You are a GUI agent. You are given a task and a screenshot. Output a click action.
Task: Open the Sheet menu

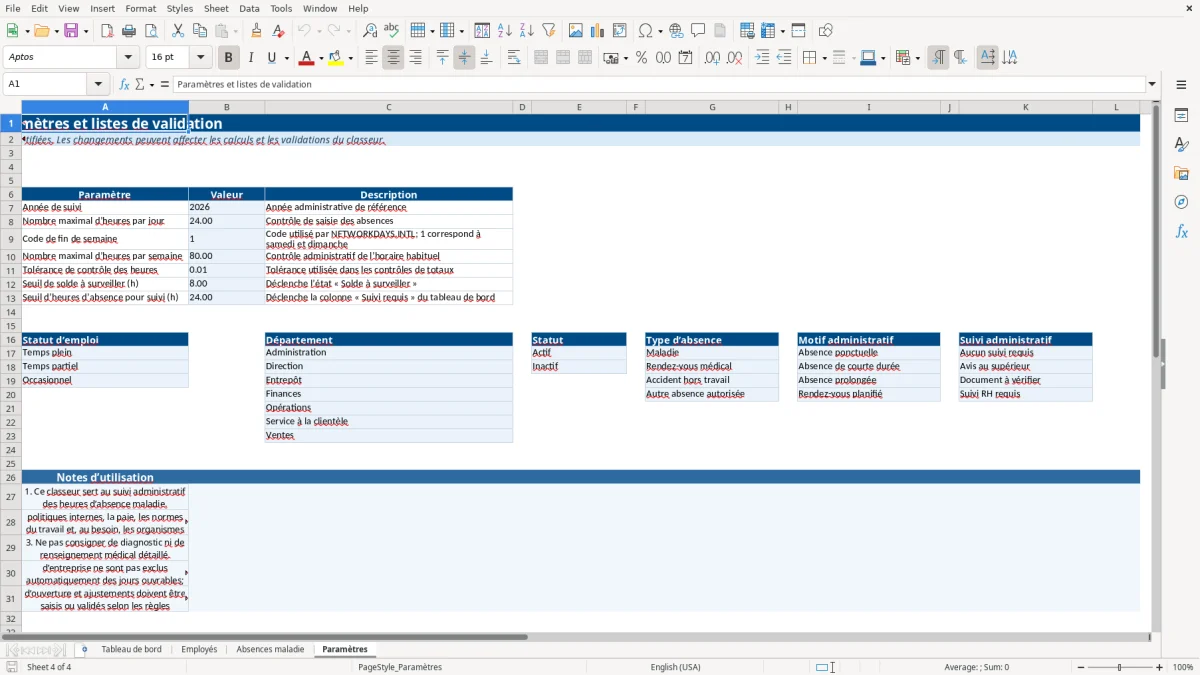pyautogui.click(x=216, y=8)
